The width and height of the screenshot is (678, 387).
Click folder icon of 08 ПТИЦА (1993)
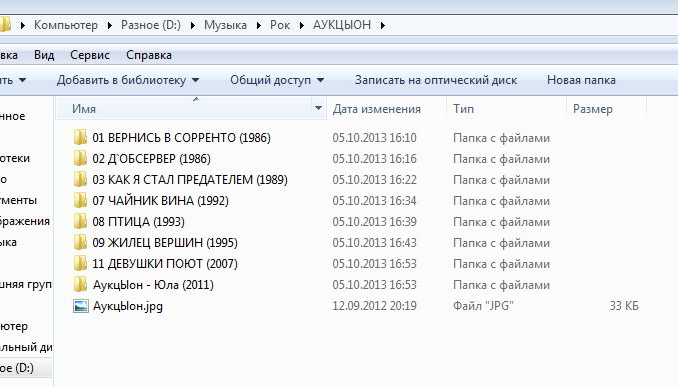pos(80,221)
